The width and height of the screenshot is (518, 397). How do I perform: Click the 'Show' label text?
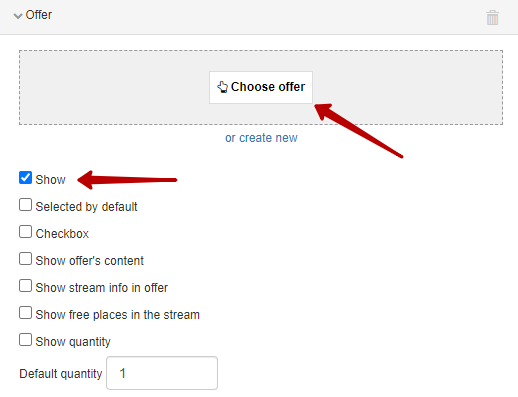(51, 180)
